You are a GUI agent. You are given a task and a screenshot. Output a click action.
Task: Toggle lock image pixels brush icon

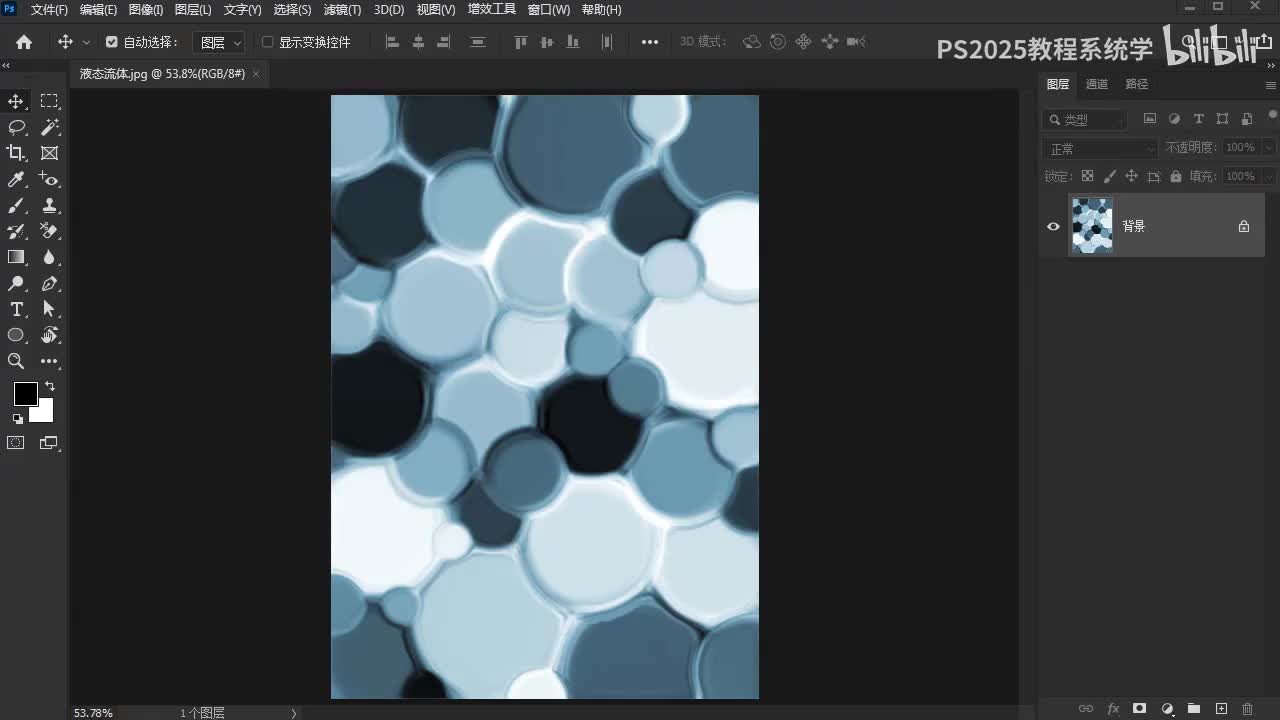click(x=1109, y=176)
